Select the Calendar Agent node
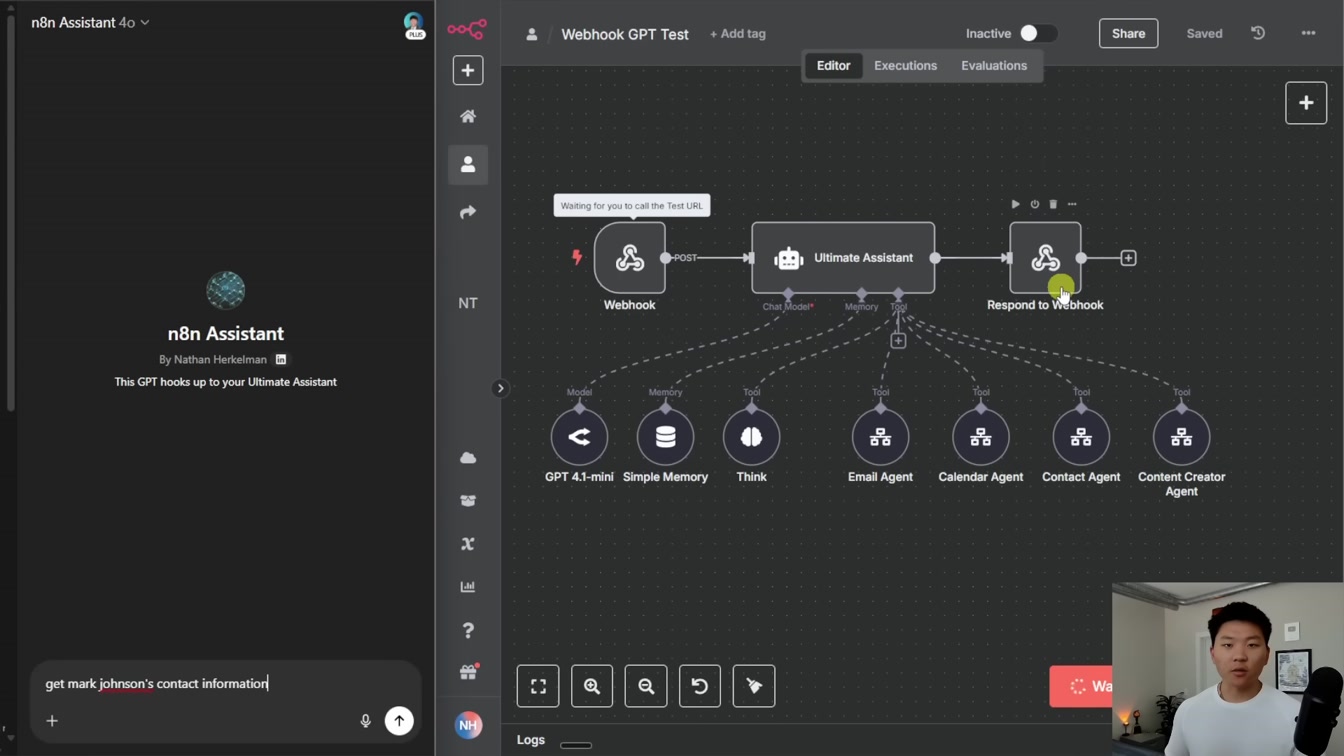 980,437
